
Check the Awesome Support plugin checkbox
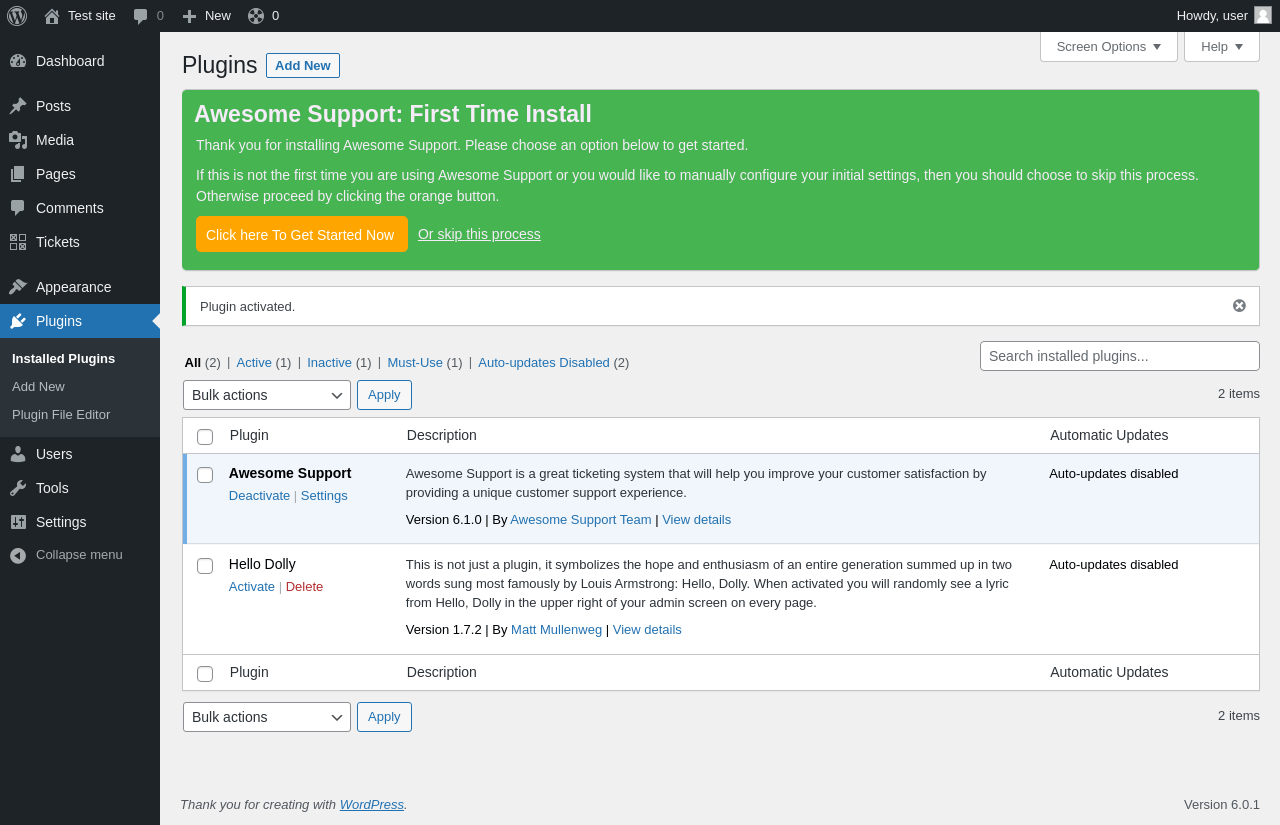pyautogui.click(x=205, y=475)
